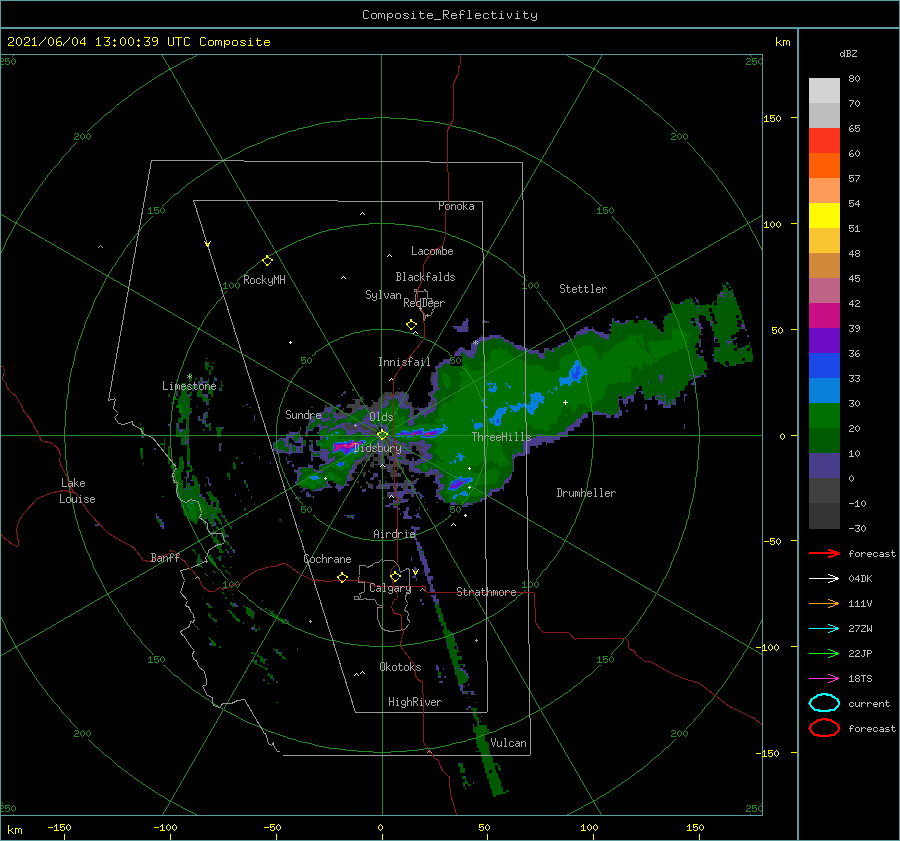The image size is (900, 841).
Task: Click the Innisfail label
Action: (x=404, y=362)
